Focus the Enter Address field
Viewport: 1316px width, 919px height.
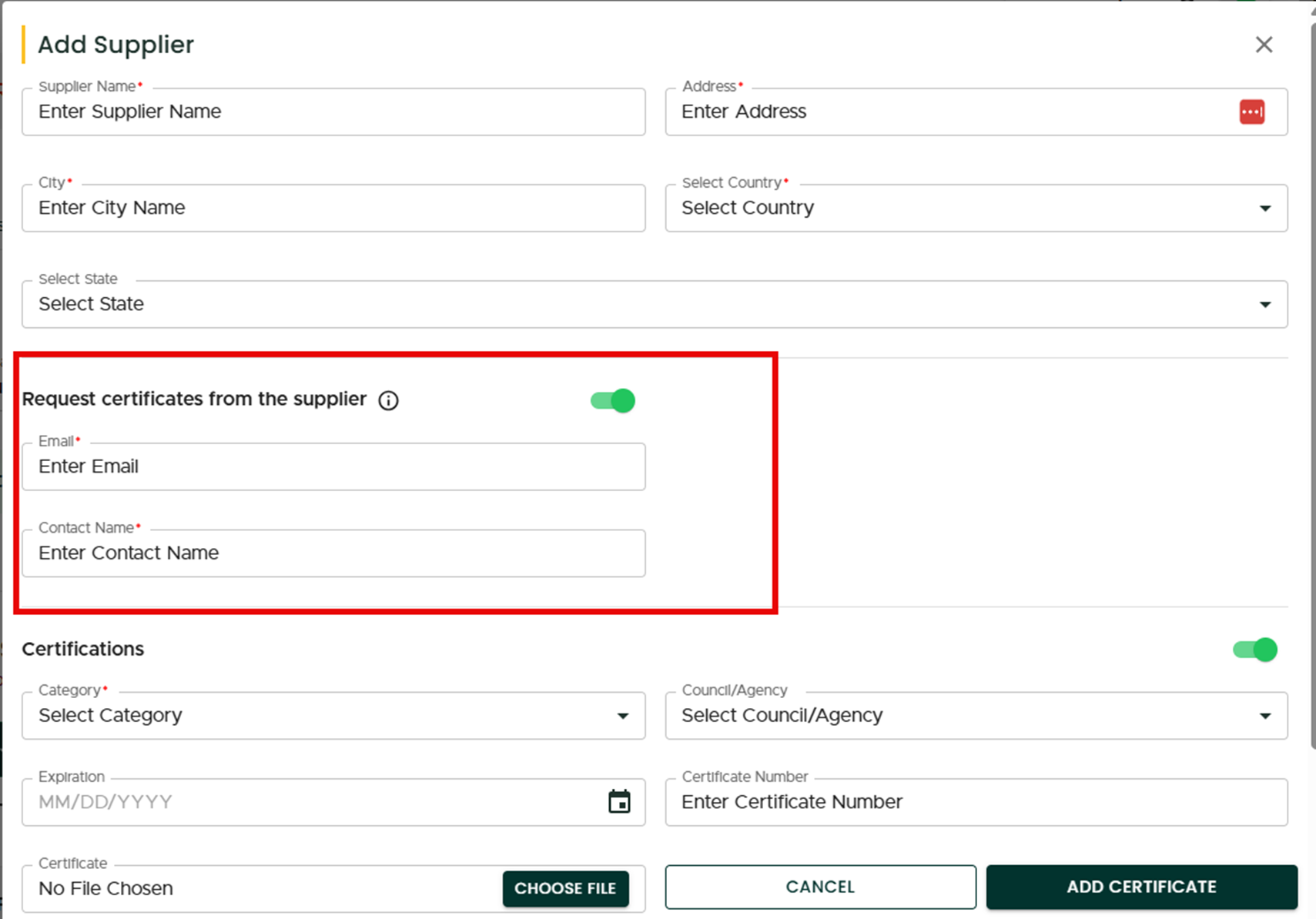click(x=976, y=112)
